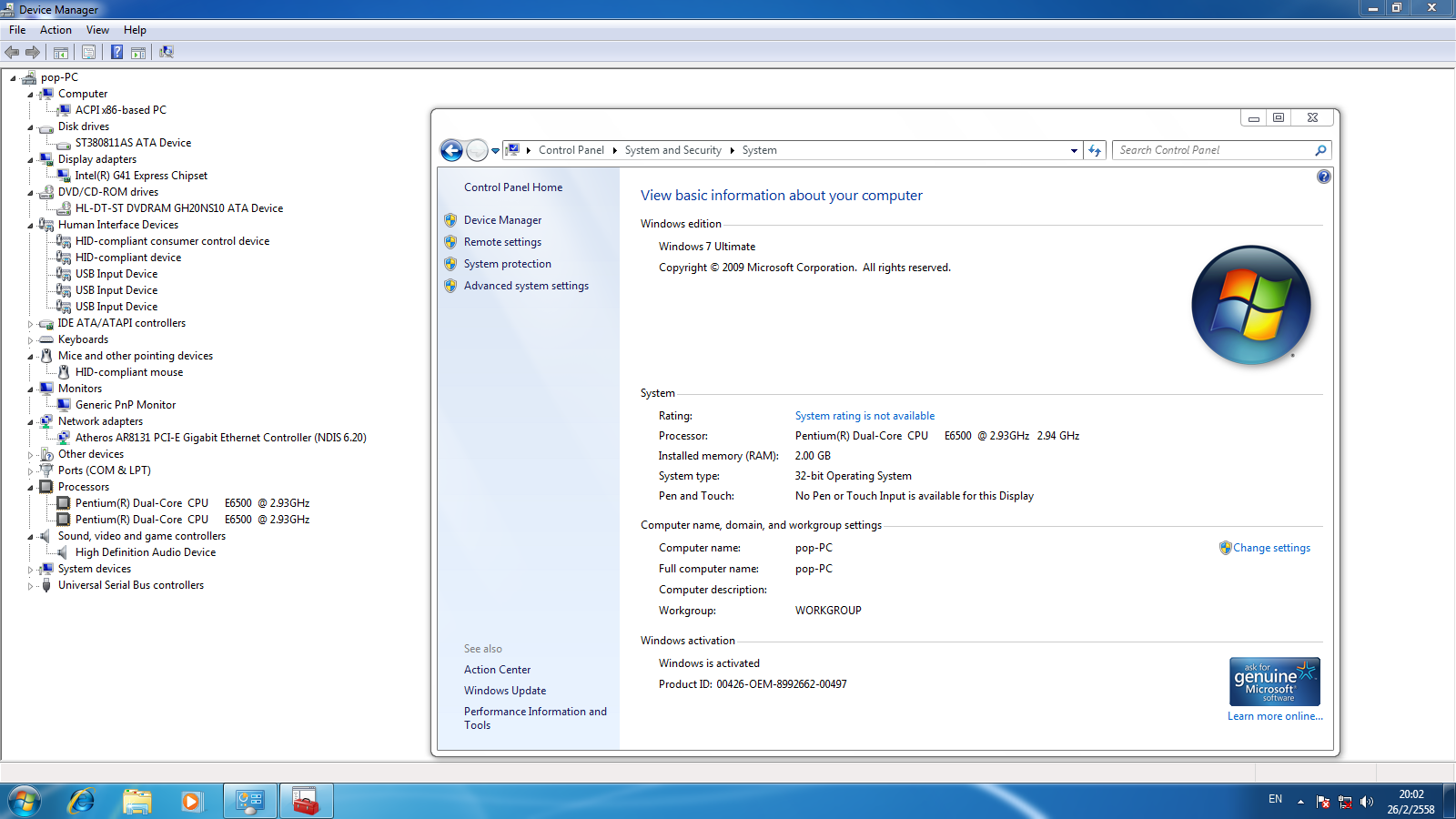Click the Windows Start orb

(x=25, y=801)
